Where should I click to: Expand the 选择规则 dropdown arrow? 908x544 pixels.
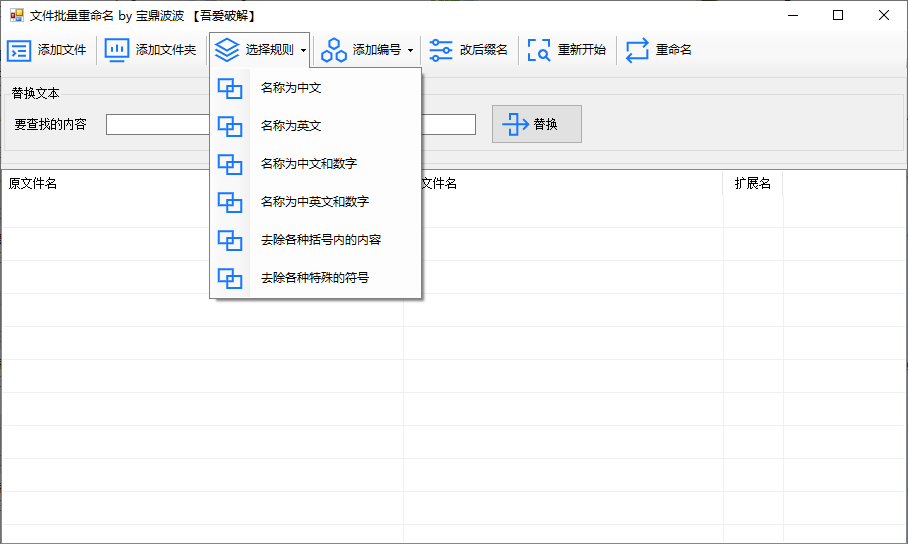click(303, 50)
